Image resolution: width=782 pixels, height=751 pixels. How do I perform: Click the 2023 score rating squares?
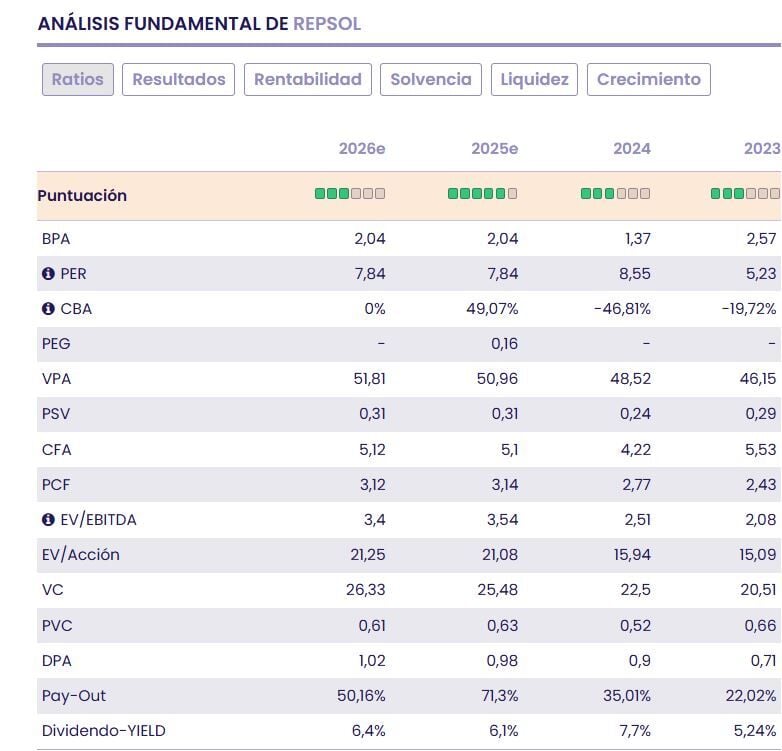[x=745, y=194]
